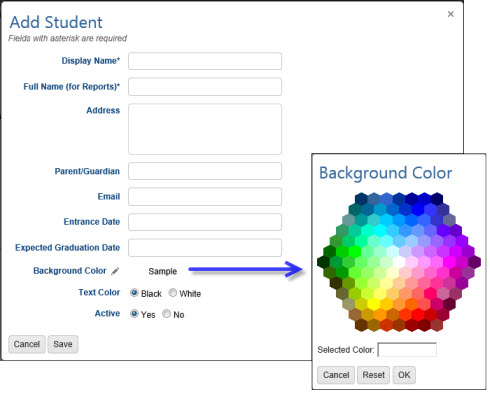This screenshot has height=394, width=490.
Task: Cancel the Background Color picker
Action: (336, 375)
